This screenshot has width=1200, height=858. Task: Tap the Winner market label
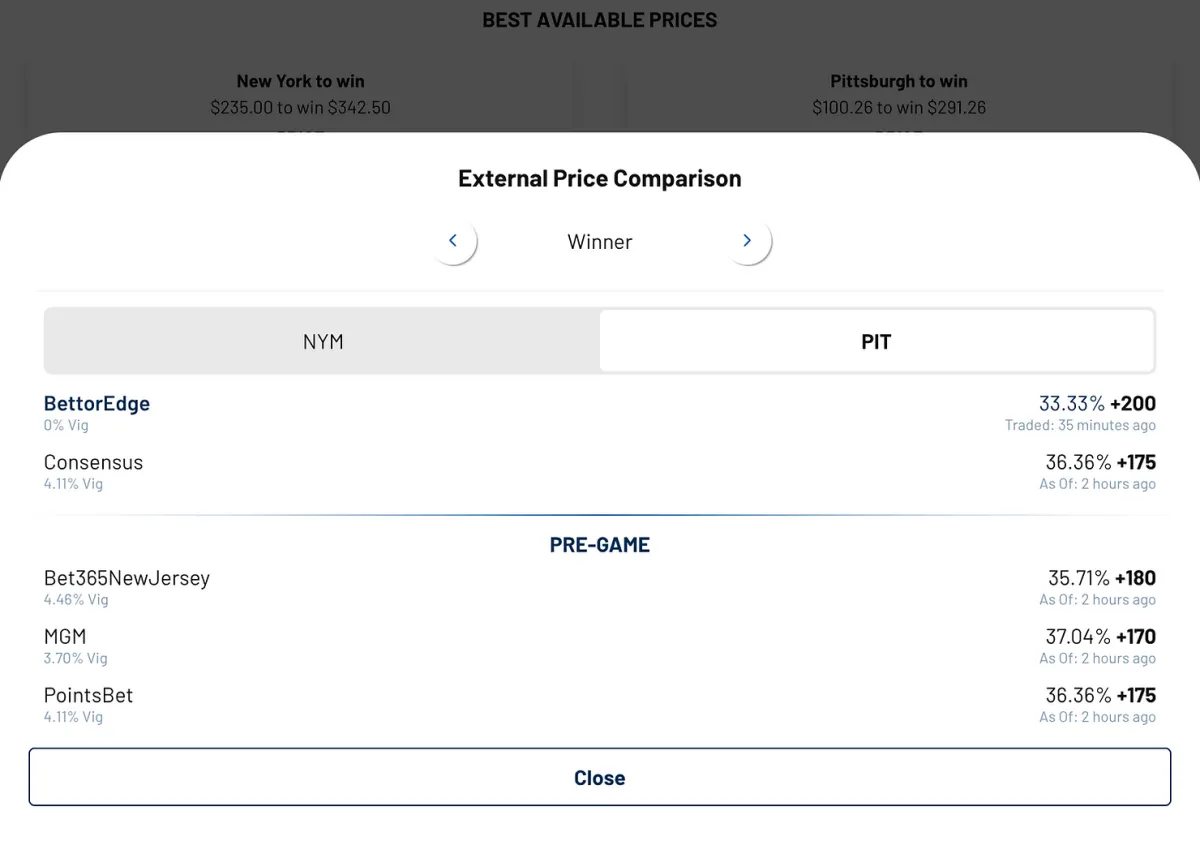(x=600, y=242)
